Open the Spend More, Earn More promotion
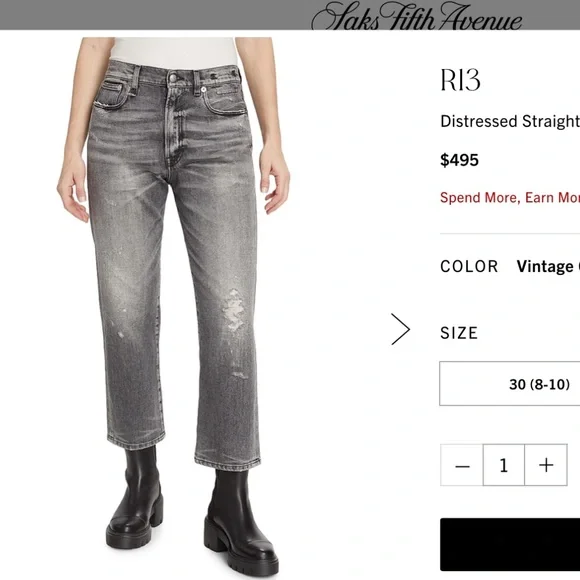Viewport: 580px width, 580px height. [510, 198]
